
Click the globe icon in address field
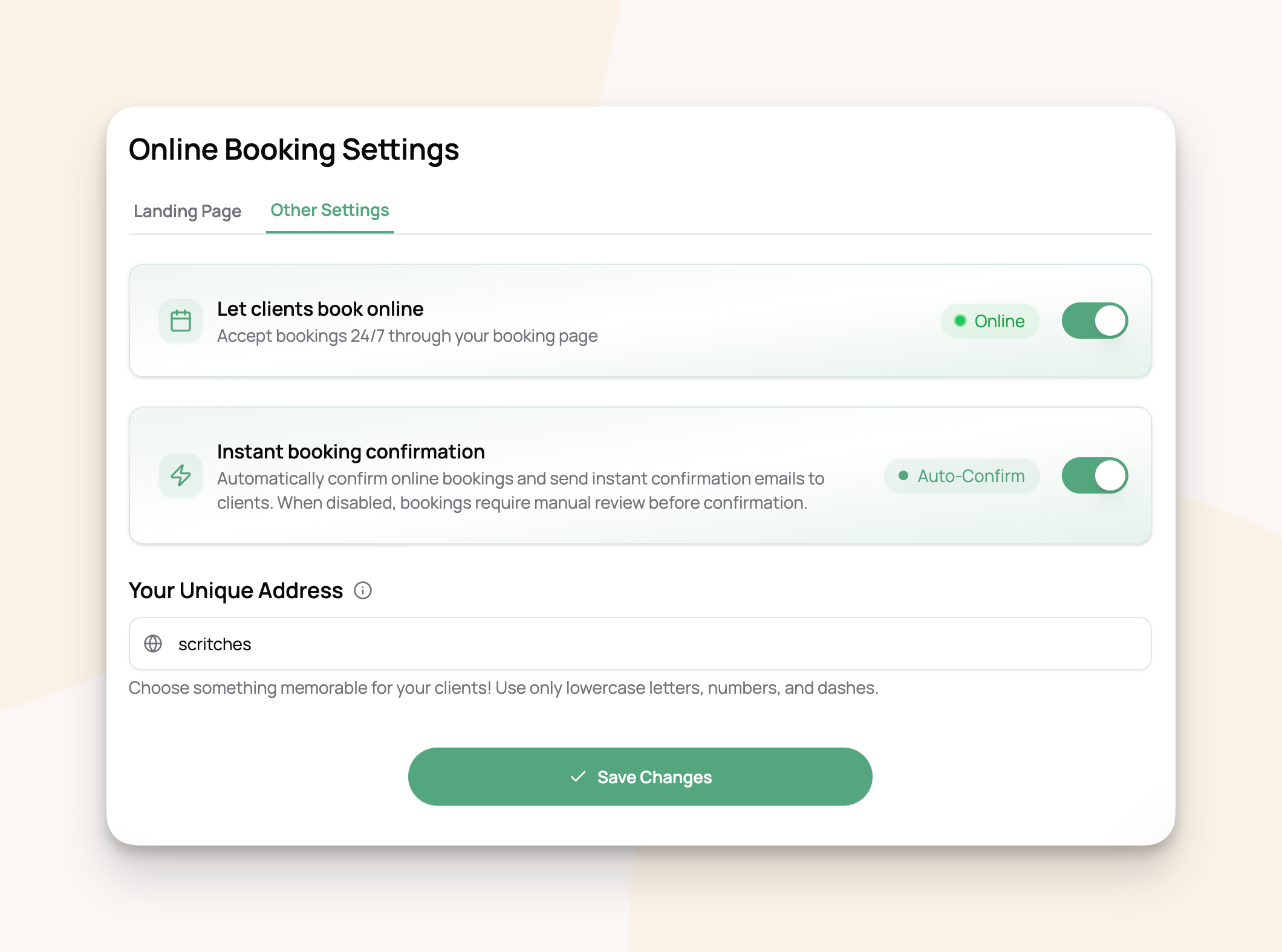tap(153, 644)
